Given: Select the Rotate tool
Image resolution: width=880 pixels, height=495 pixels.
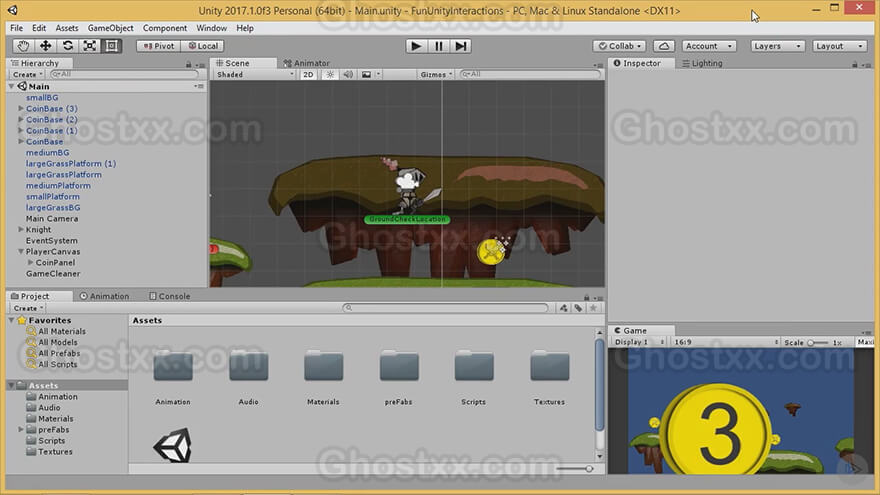Looking at the screenshot, I should pos(67,46).
